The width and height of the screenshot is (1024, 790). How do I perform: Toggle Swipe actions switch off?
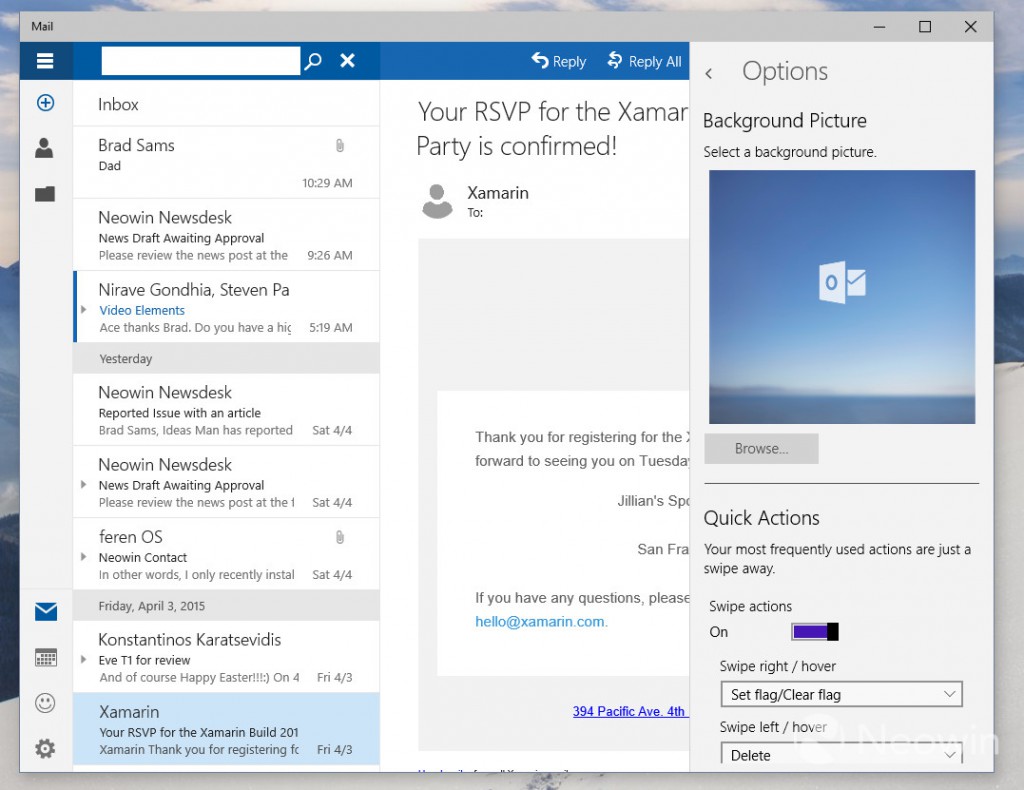814,631
